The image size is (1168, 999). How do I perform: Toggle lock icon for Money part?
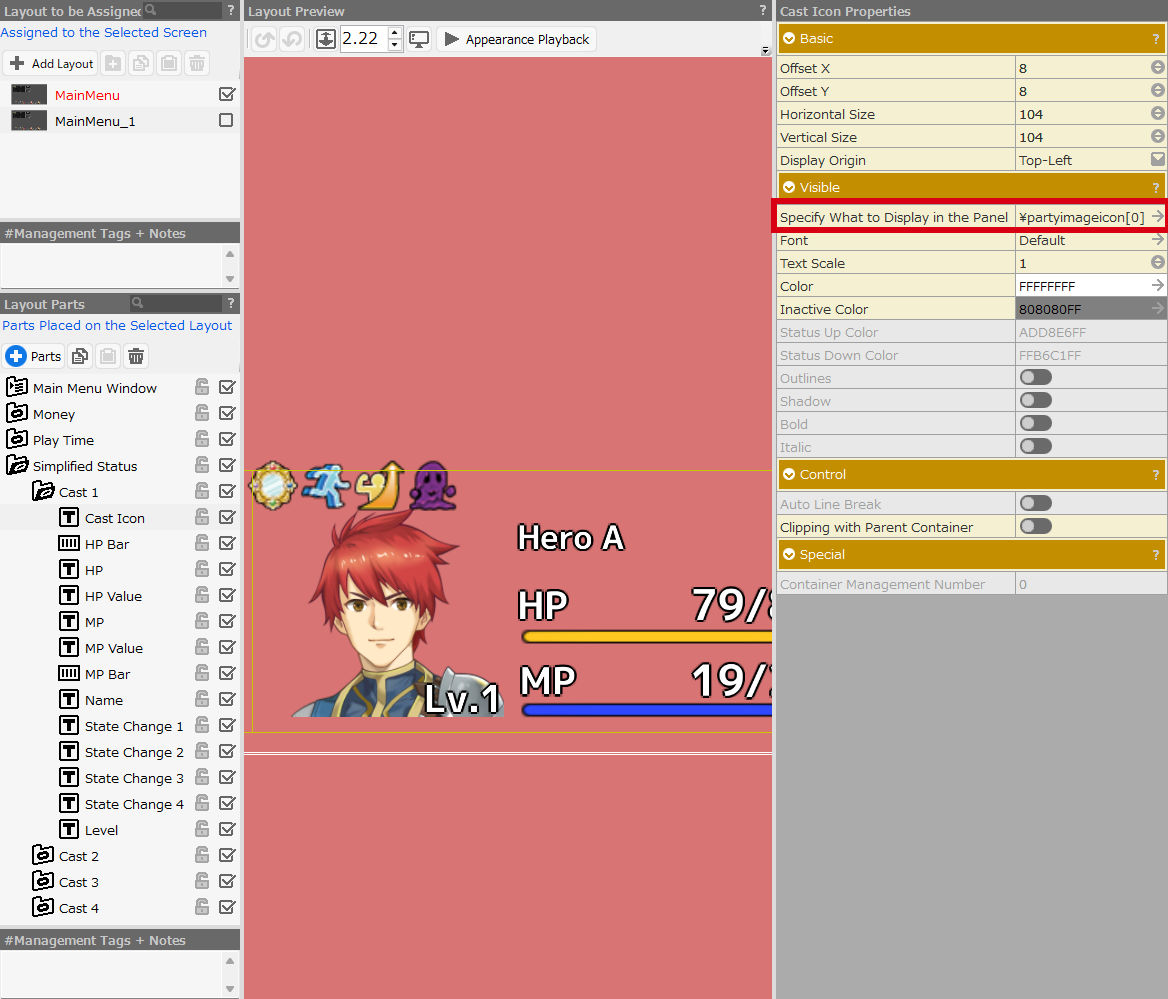[x=202, y=414]
